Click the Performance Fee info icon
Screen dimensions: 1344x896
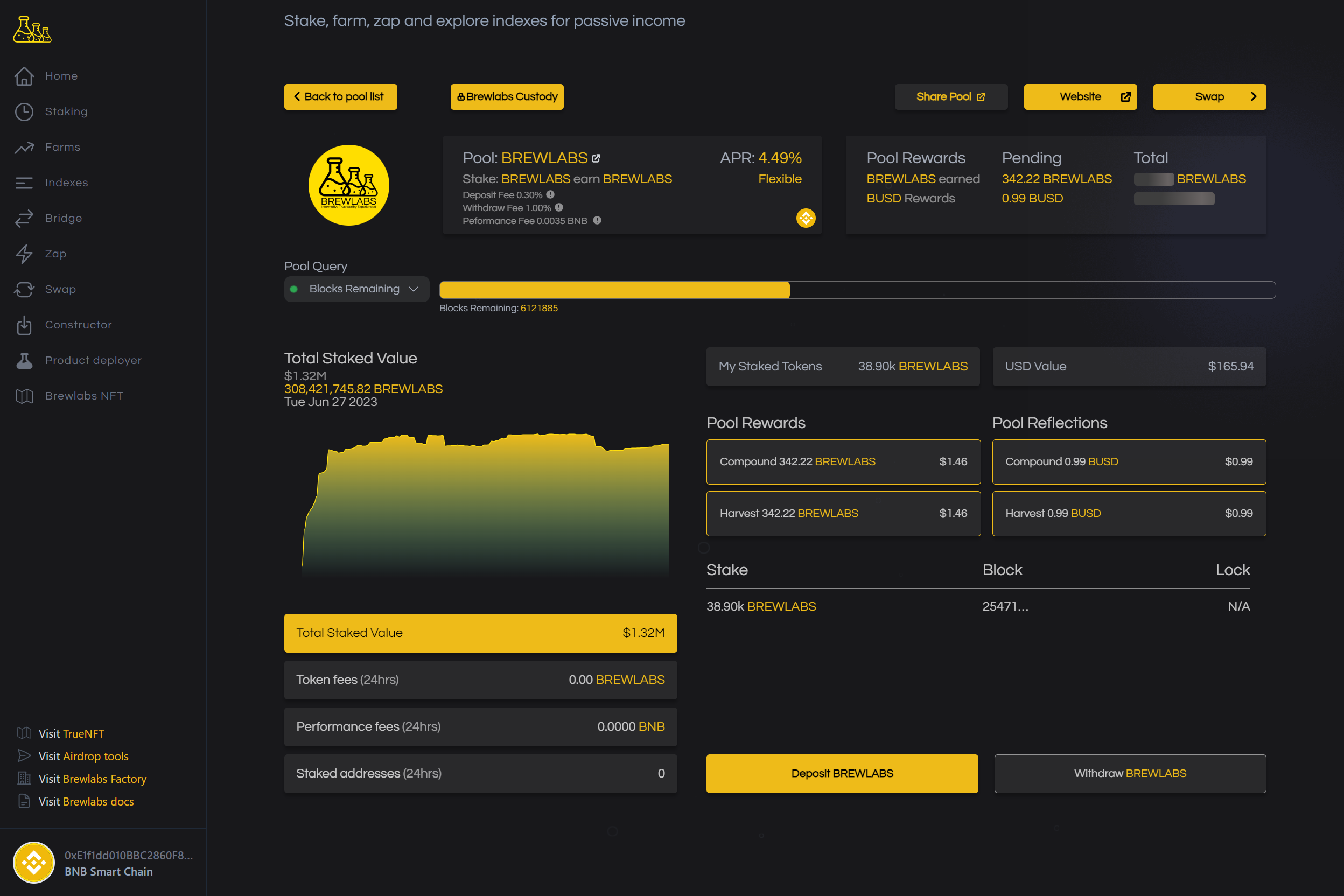(x=597, y=221)
